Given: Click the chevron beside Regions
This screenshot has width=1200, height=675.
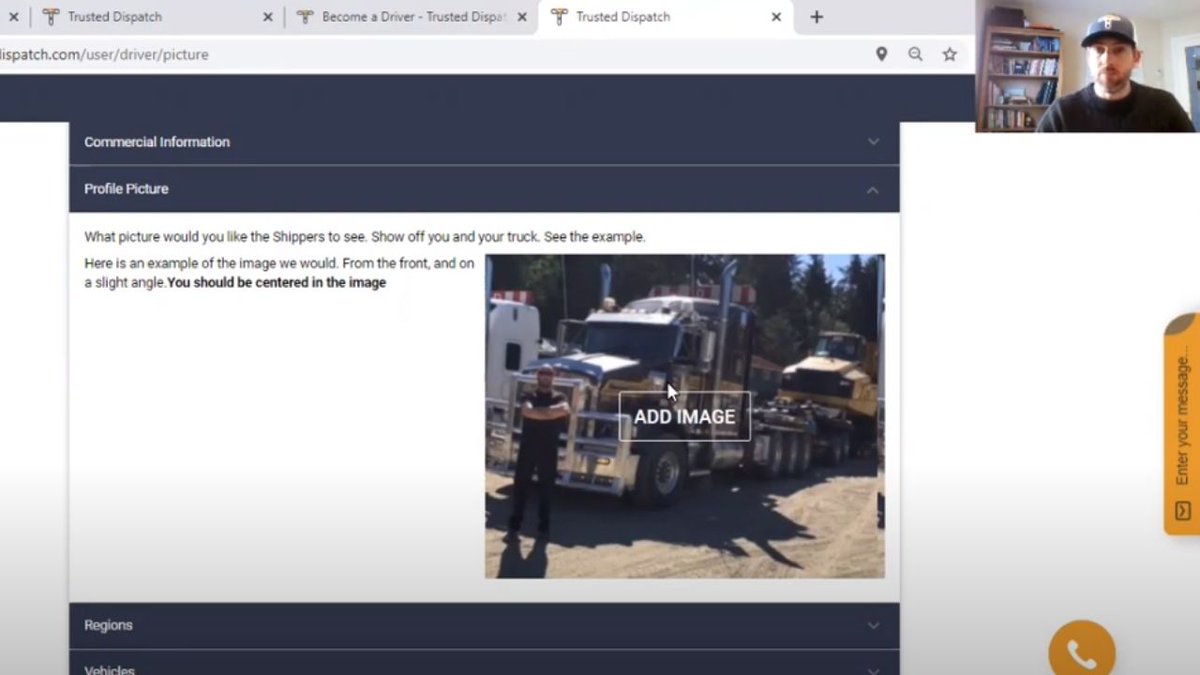Looking at the screenshot, I should point(873,625).
